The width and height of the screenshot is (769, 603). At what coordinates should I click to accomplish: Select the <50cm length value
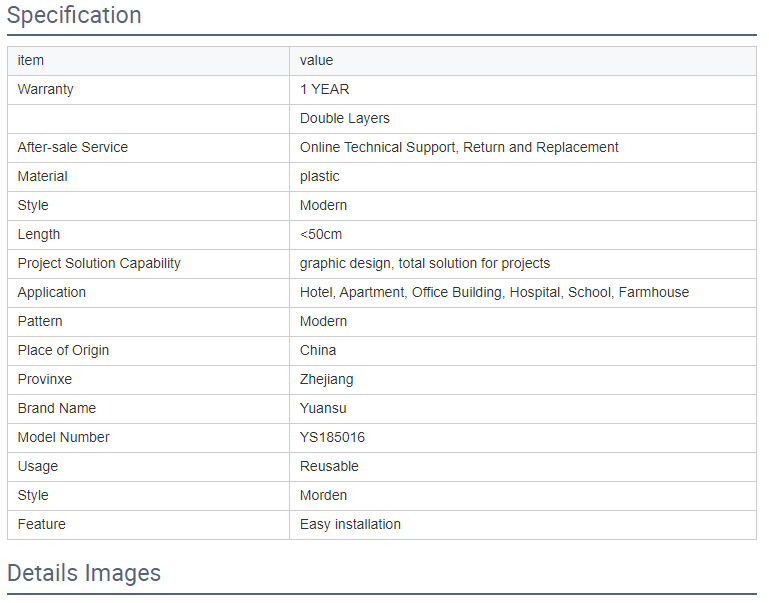pos(321,234)
